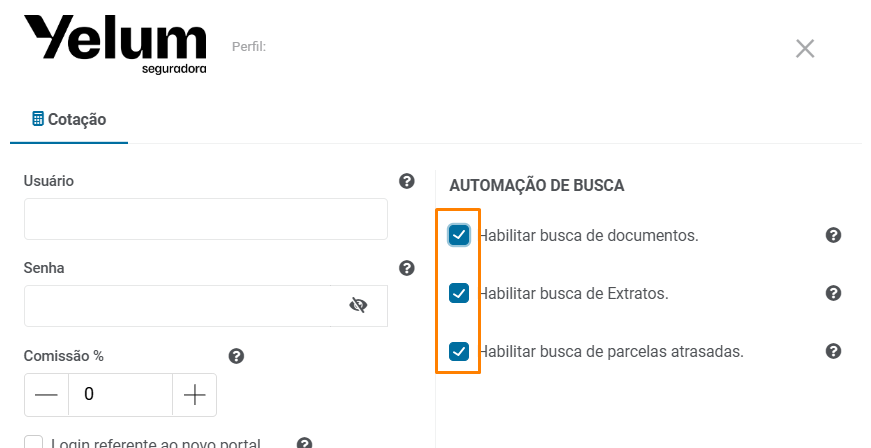Click into the Usuário input field

[x=206, y=219]
